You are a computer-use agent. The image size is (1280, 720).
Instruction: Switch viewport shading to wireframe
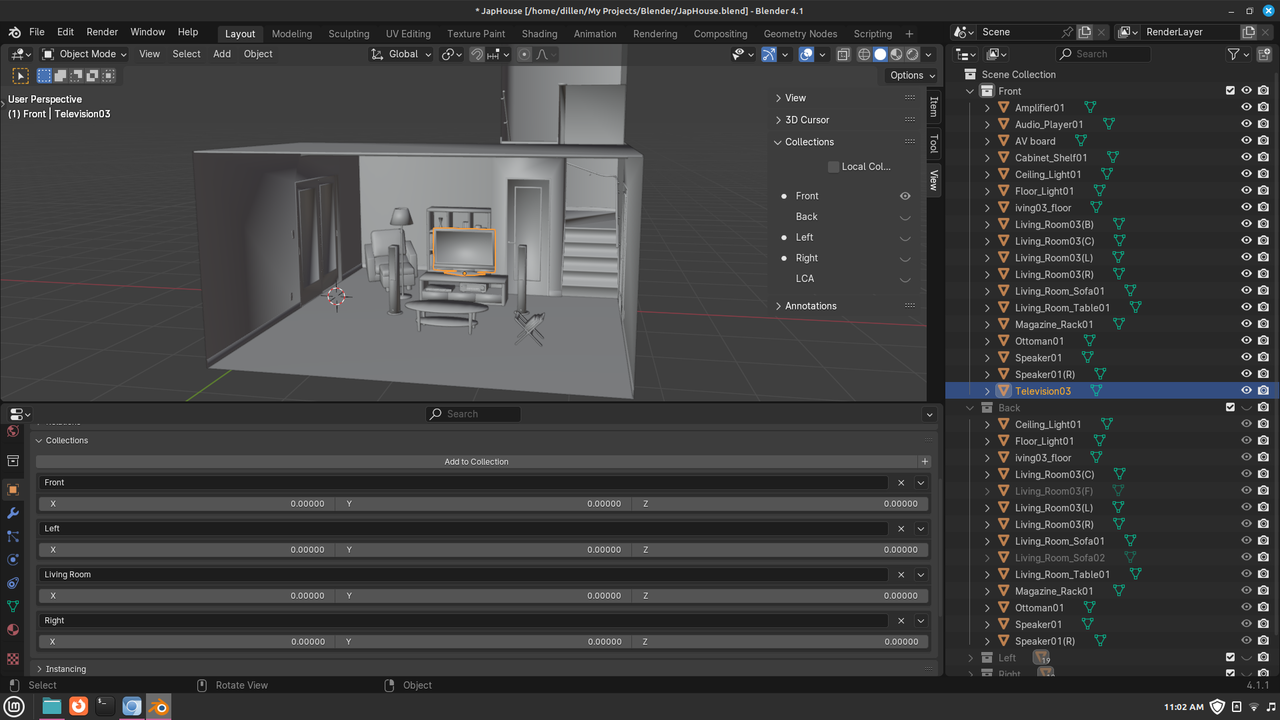[864, 54]
